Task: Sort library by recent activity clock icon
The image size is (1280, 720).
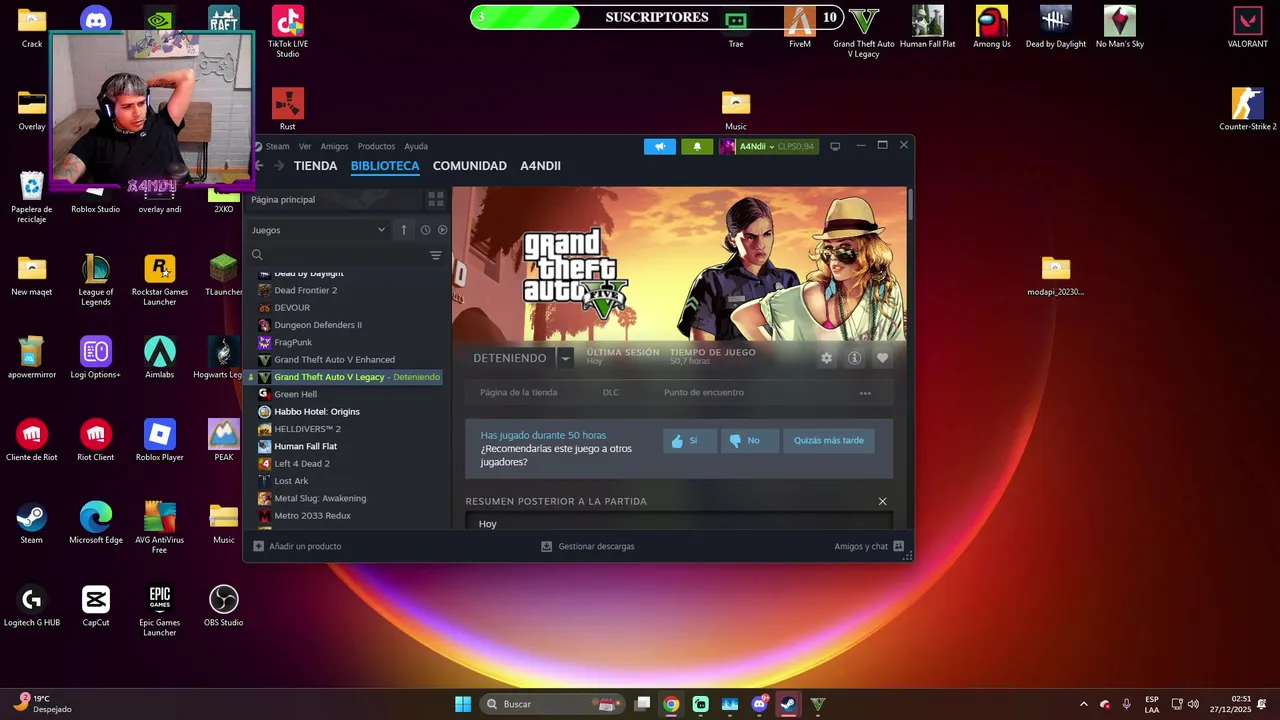Action: pos(425,230)
